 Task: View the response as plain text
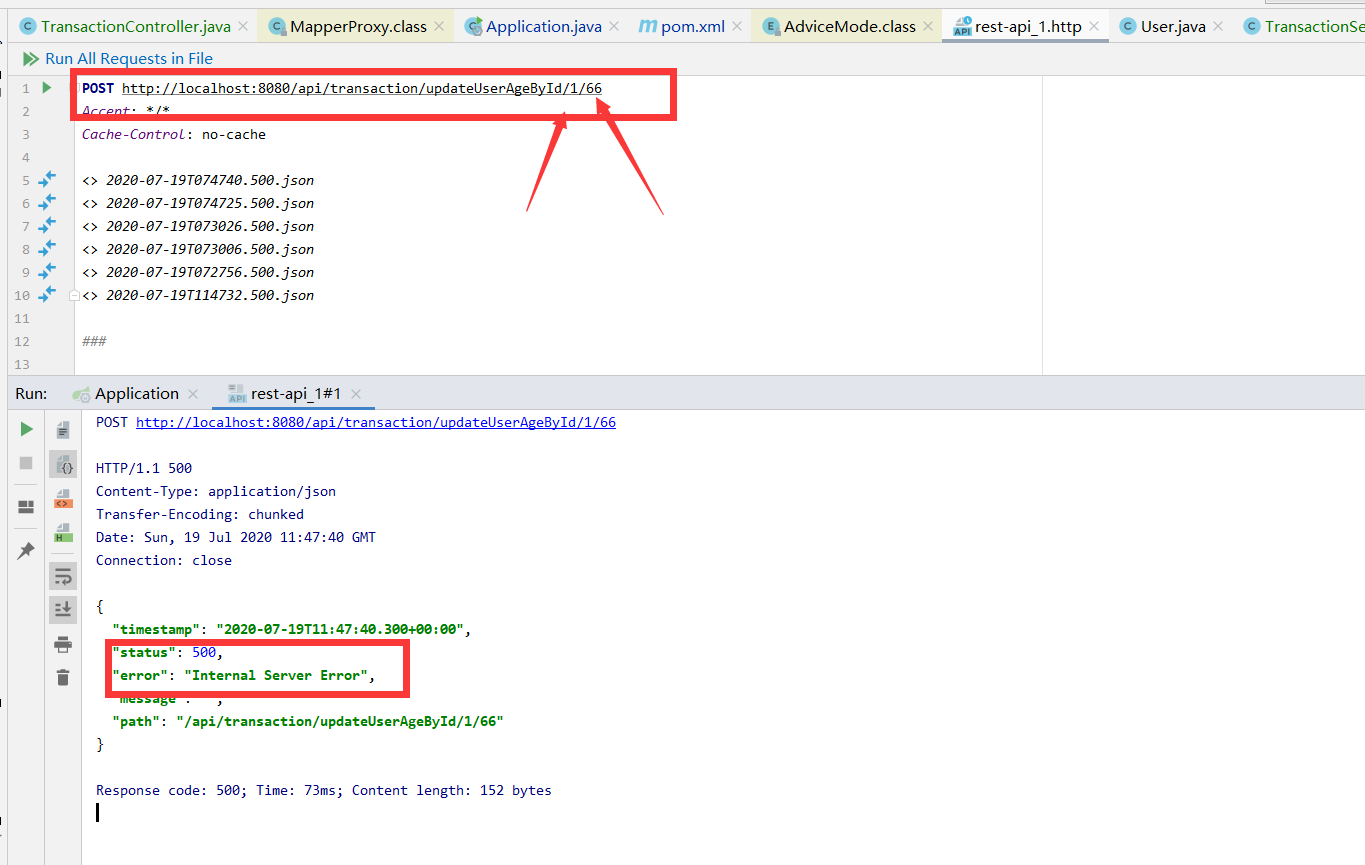click(63, 430)
